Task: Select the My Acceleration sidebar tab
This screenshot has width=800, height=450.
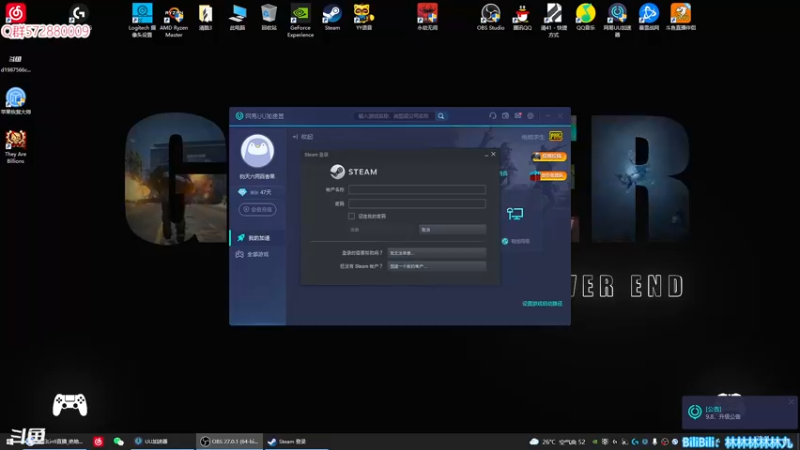Action: (x=258, y=238)
